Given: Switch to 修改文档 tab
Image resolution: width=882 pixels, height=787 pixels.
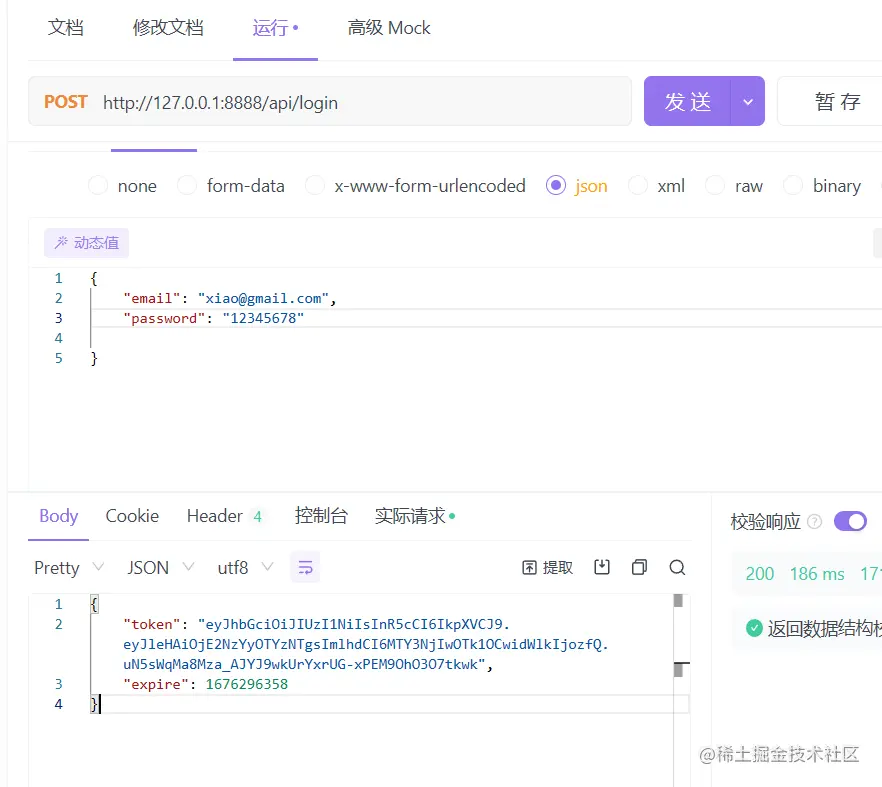Looking at the screenshot, I should (168, 28).
